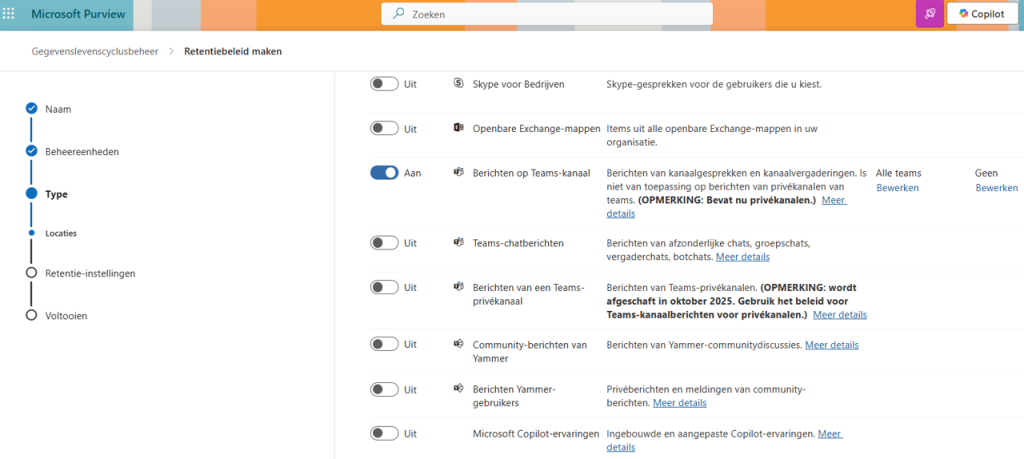Viewport: 1024px width, 459px height.
Task: Enable the Teams-chatberichten toggle
Action: pyautogui.click(x=384, y=243)
